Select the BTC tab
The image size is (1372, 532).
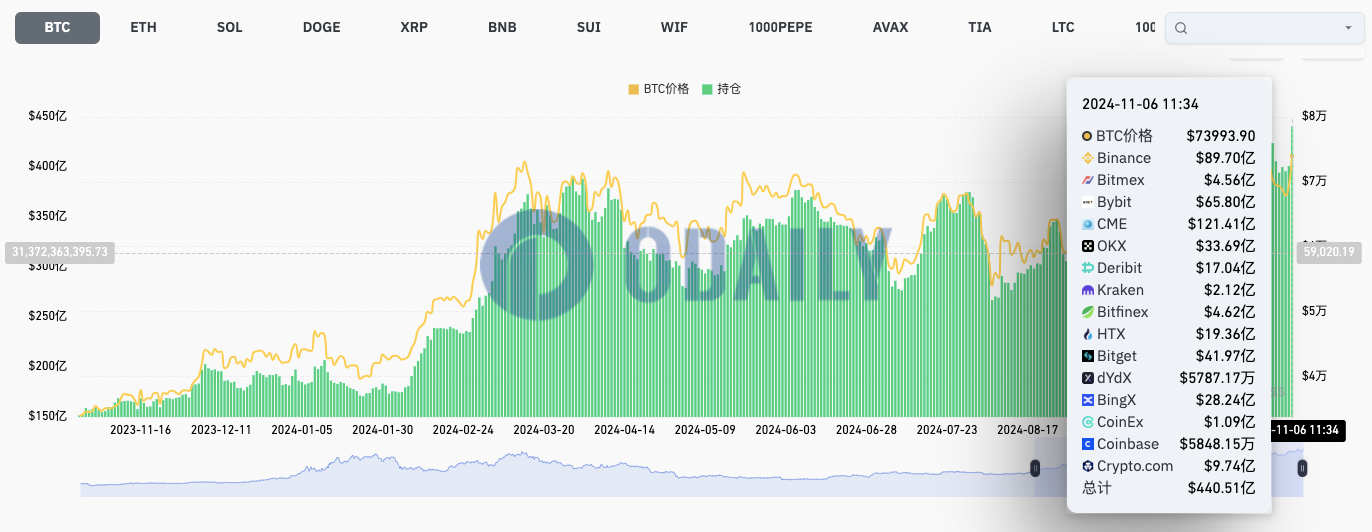57,28
